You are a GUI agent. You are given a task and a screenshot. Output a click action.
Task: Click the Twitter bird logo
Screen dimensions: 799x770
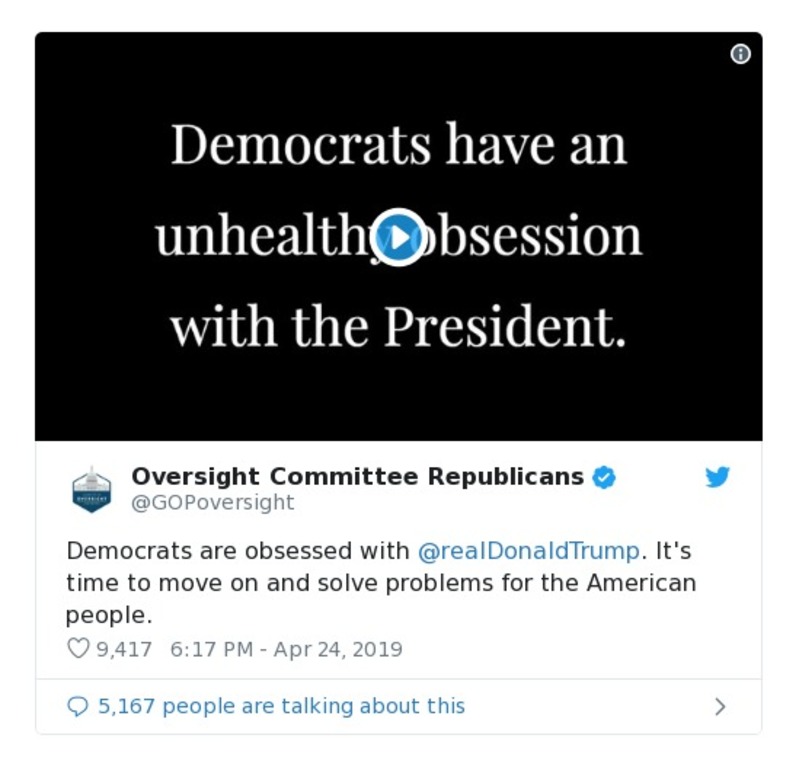(717, 477)
